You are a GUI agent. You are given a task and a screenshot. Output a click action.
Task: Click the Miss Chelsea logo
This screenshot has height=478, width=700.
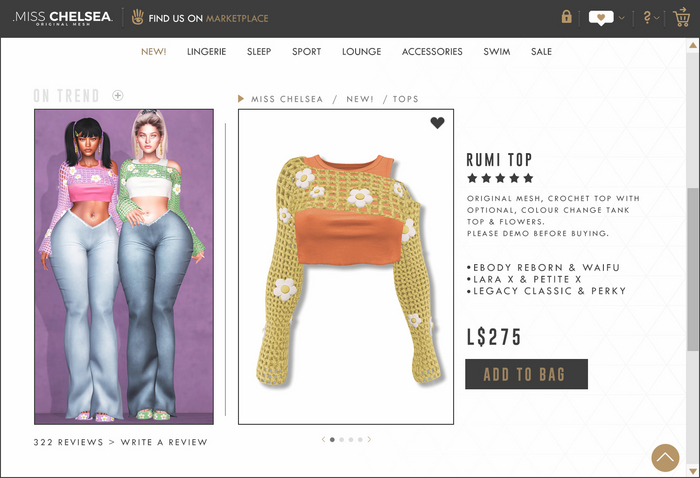coord(62,18)
